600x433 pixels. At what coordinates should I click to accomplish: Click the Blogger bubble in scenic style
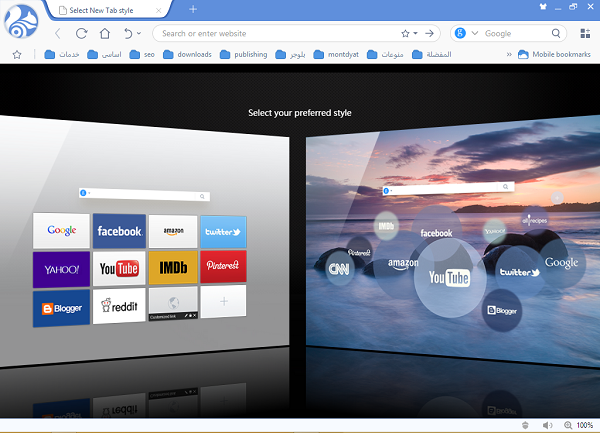click(x=502, y=310)
